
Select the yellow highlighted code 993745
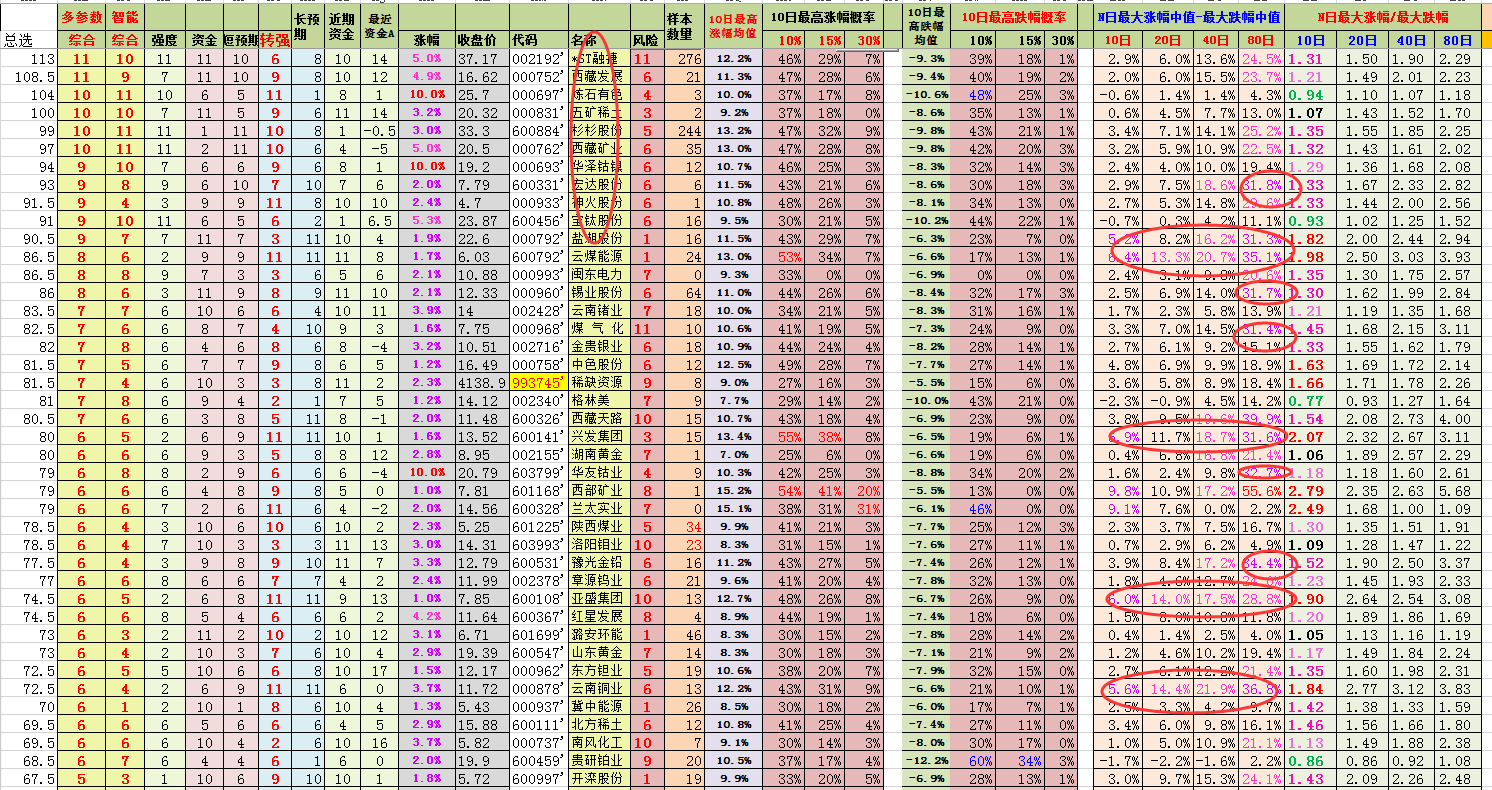tap(538, 383)
